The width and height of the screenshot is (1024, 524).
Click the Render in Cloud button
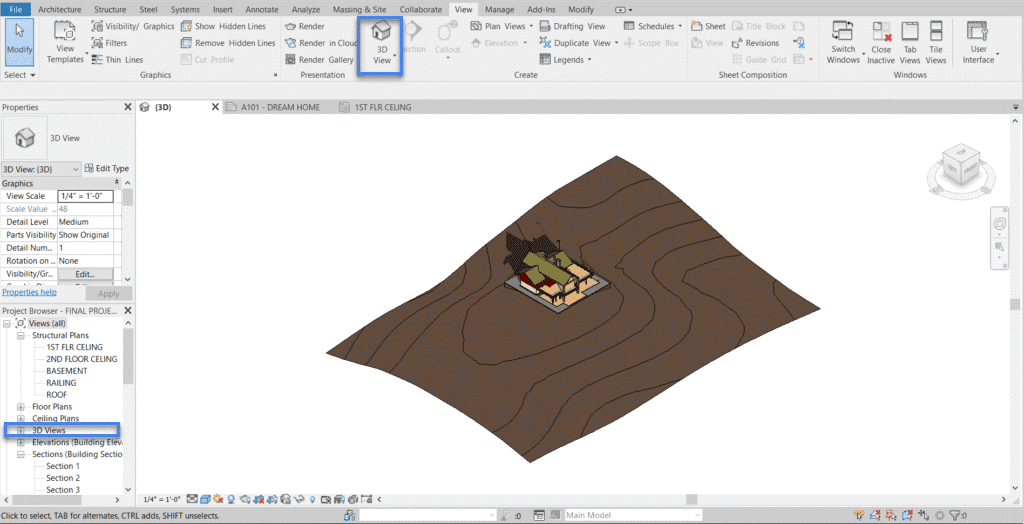coord(321,43)
